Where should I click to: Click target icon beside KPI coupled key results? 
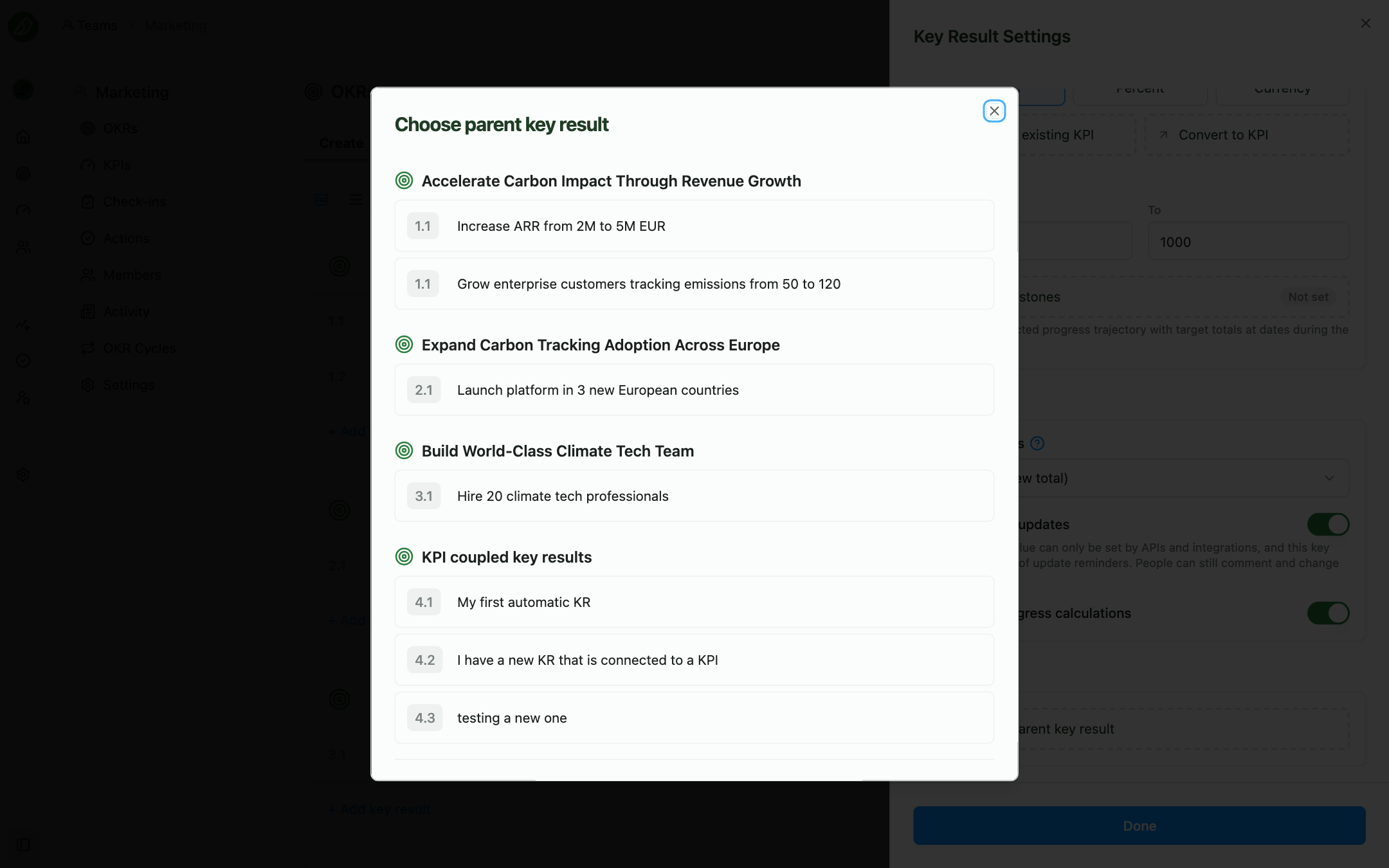(x=404, y=557)
